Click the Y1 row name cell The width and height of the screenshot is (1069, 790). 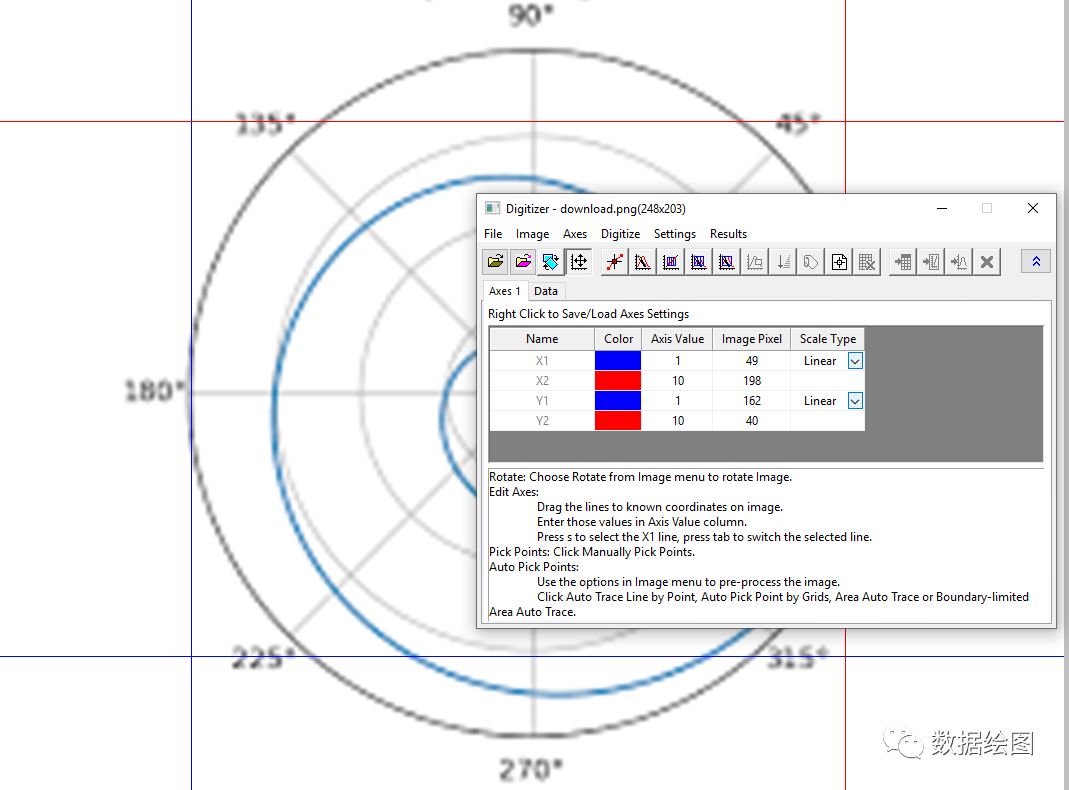pyautogui.click(x=542, y=401)
